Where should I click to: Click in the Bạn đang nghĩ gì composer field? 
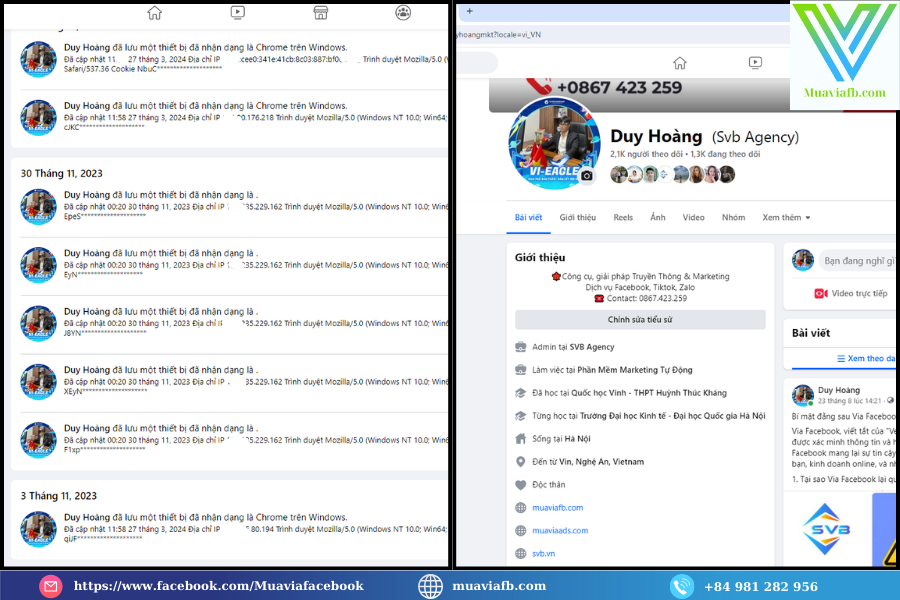tap(858, 261)
